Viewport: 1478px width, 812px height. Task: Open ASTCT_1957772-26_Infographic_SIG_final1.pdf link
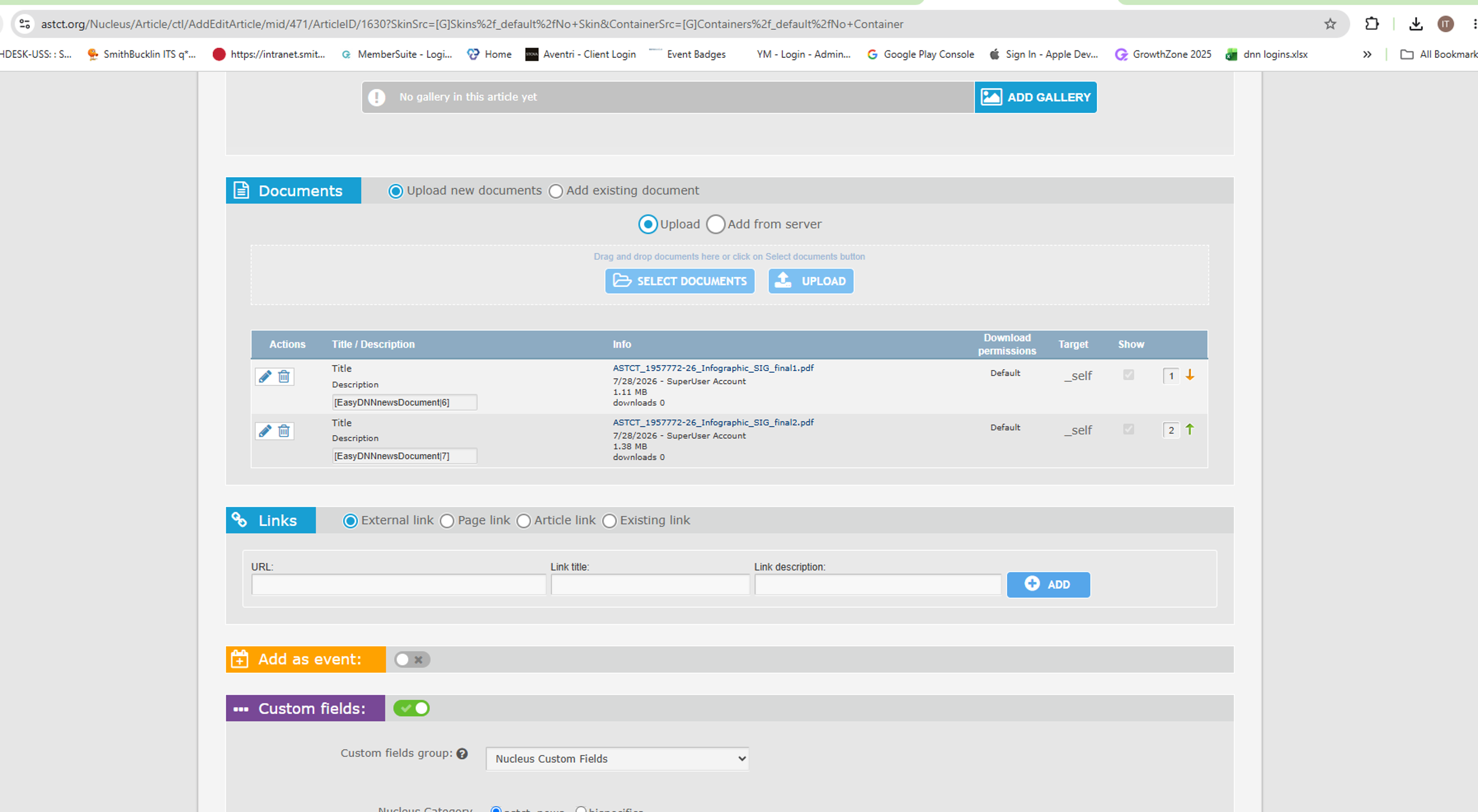[713, 368]
